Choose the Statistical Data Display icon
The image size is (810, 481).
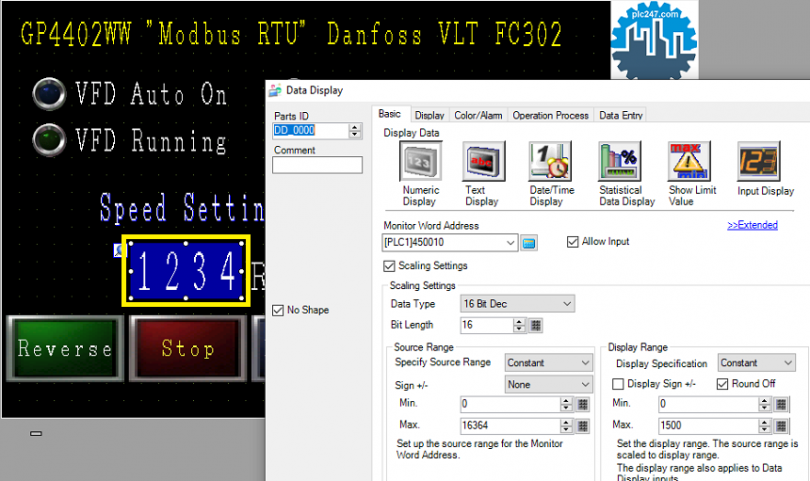[x=619, y=161]
